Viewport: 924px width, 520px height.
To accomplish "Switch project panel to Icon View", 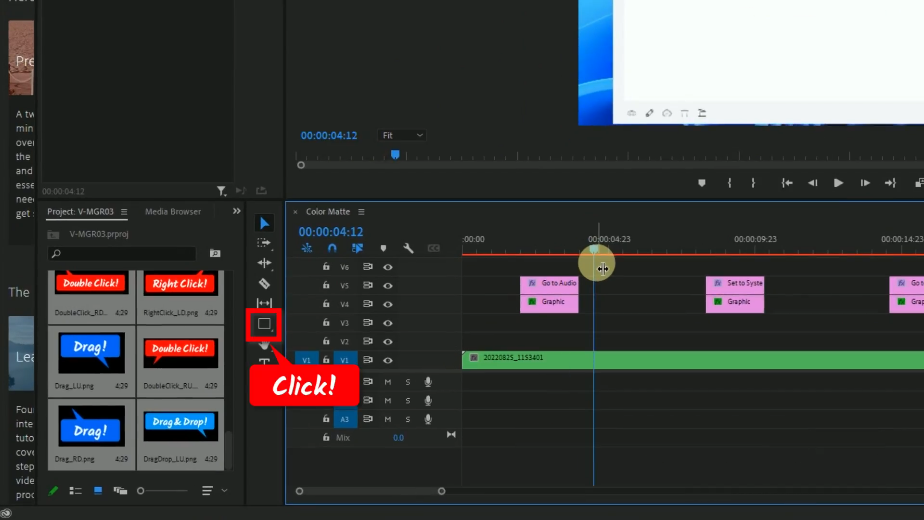I will click(x=98, y=491).
